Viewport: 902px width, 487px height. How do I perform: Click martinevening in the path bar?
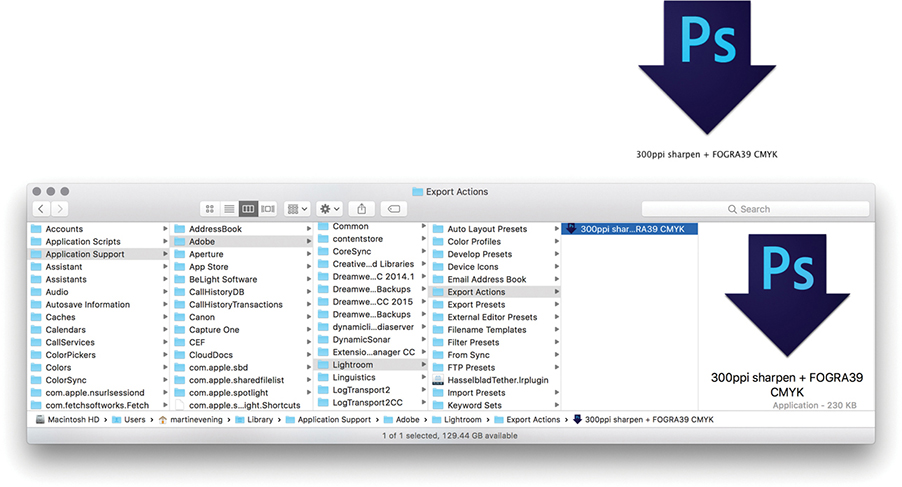click(x=190, y=420)
